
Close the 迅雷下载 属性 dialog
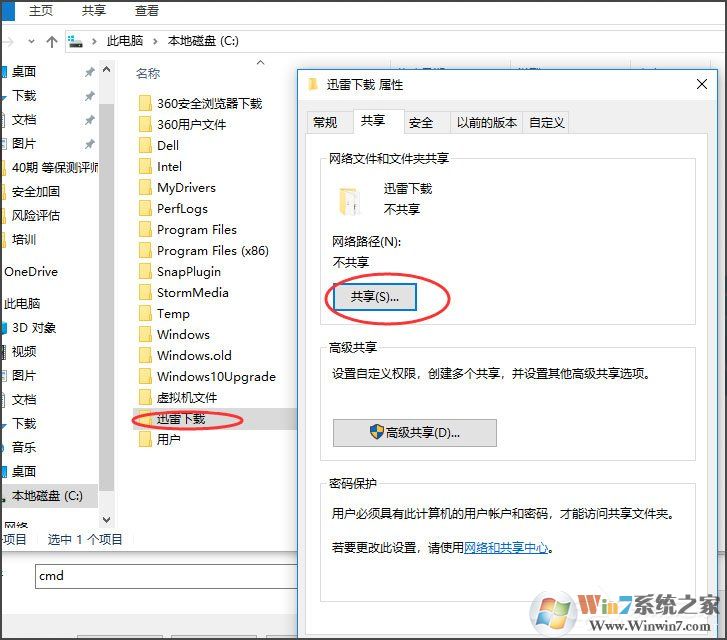[x=701, y=84]
